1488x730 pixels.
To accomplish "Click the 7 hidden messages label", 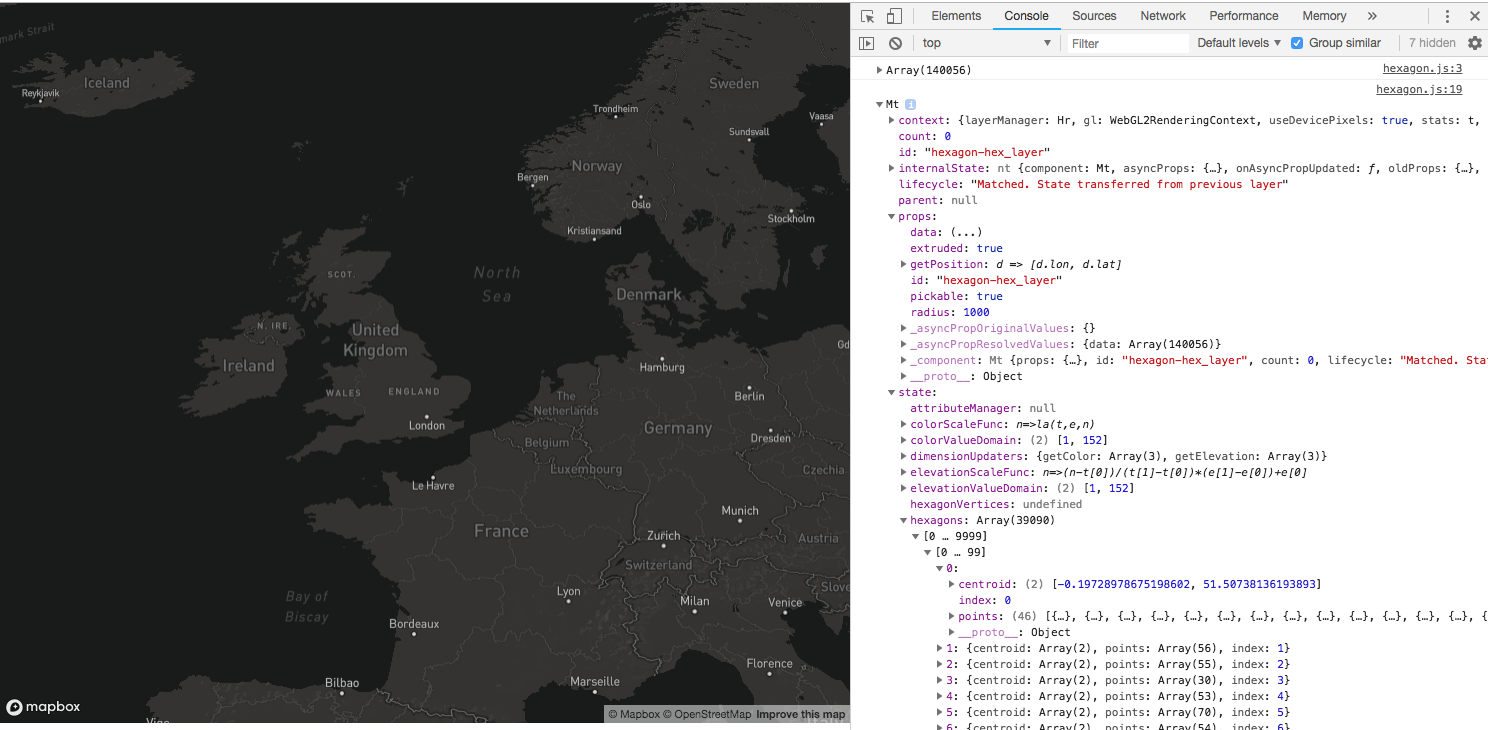I will (x=1432, y=43).
